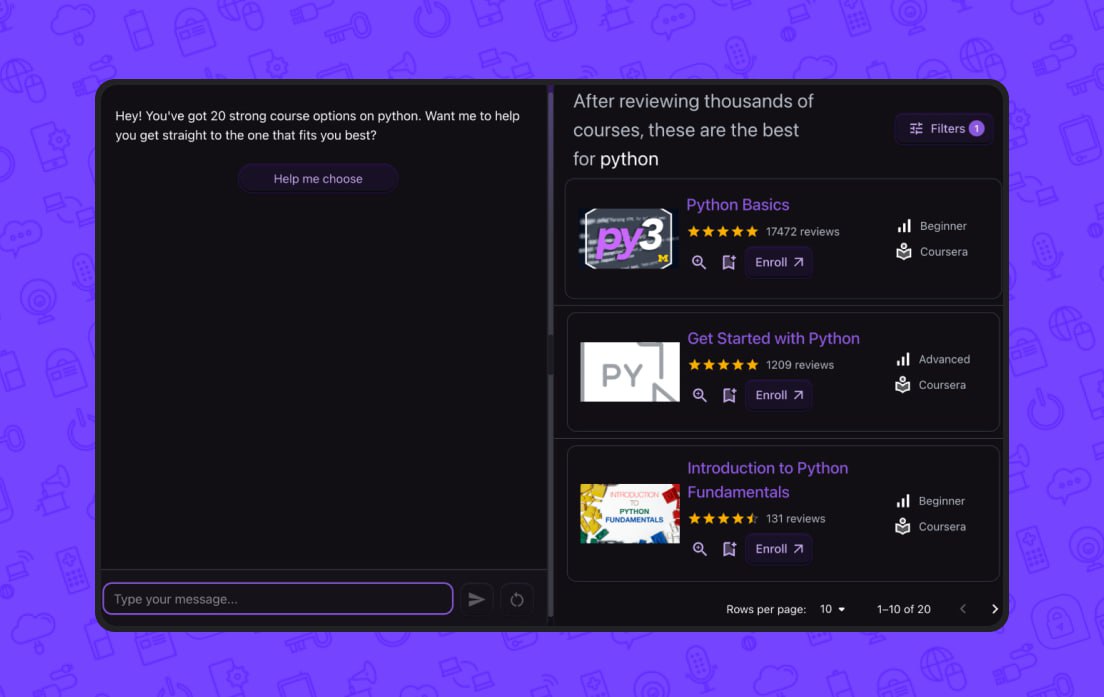Enroll in Get Started with Python
The image size is (1104, 697).
click(x=778, y=395)
